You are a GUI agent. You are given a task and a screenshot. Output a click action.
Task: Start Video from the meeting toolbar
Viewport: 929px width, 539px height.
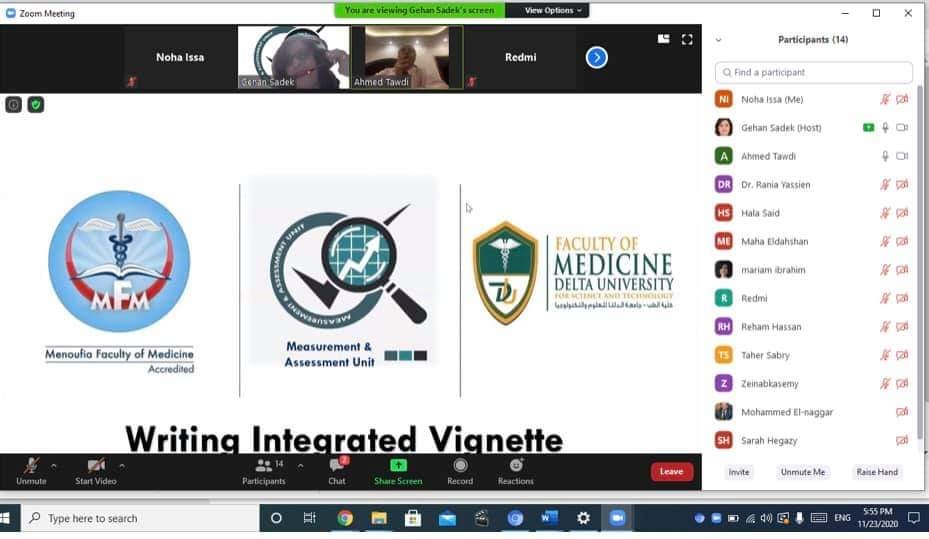click(95, 471)
